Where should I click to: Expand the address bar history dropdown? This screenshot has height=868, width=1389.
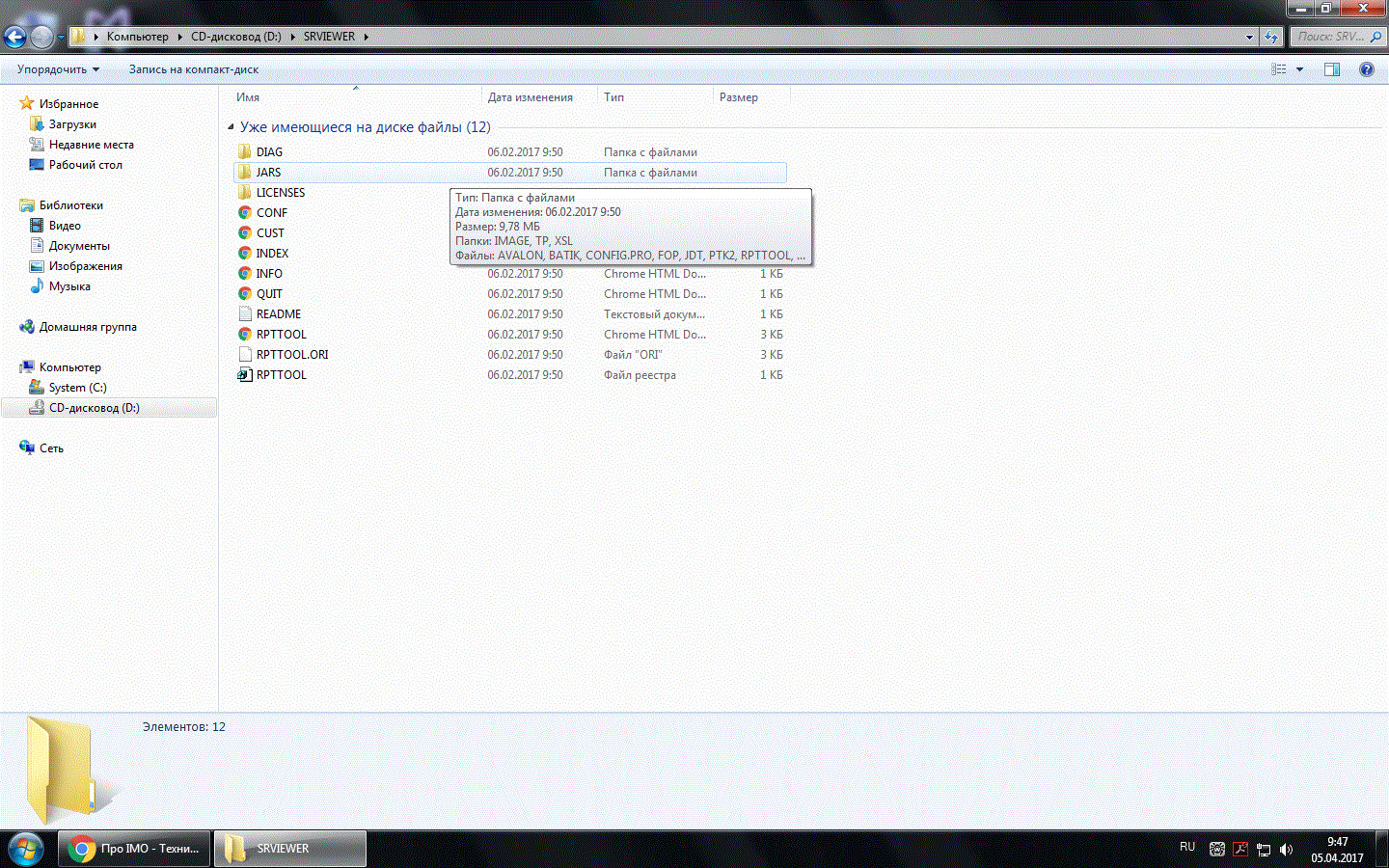[1250, 38]
